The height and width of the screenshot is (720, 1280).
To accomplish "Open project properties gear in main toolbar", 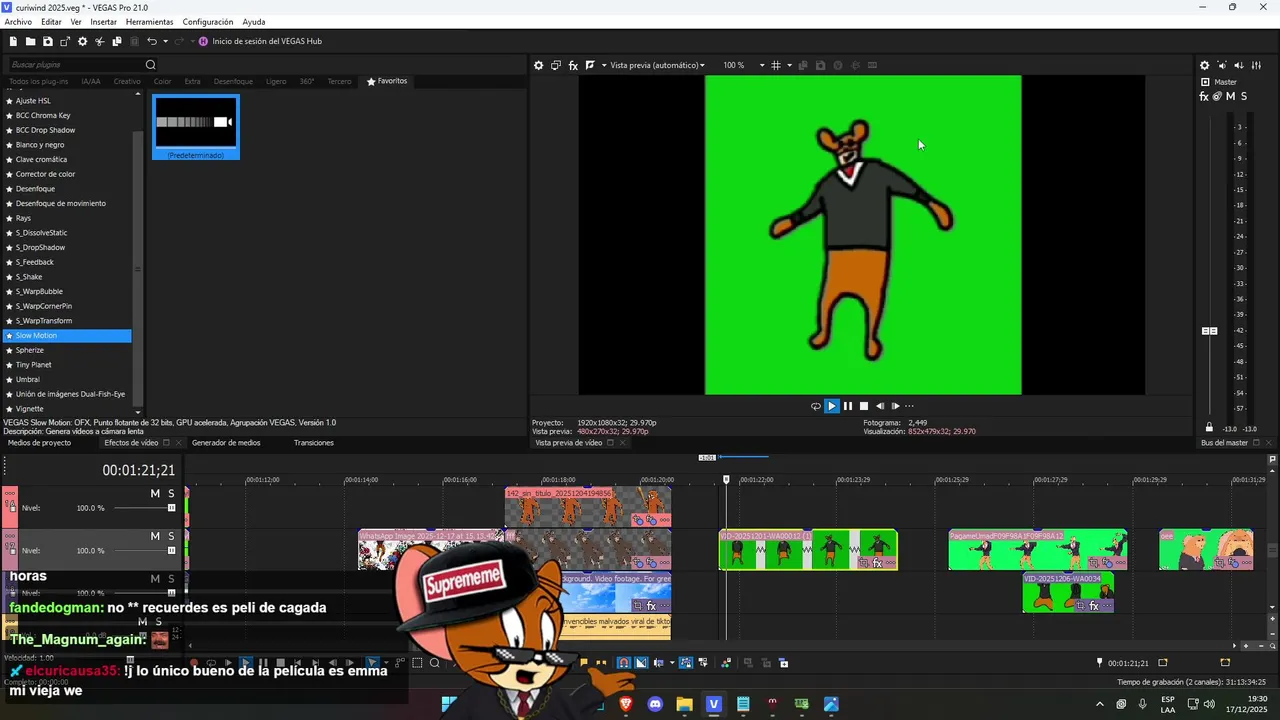I will click(82, 41).
